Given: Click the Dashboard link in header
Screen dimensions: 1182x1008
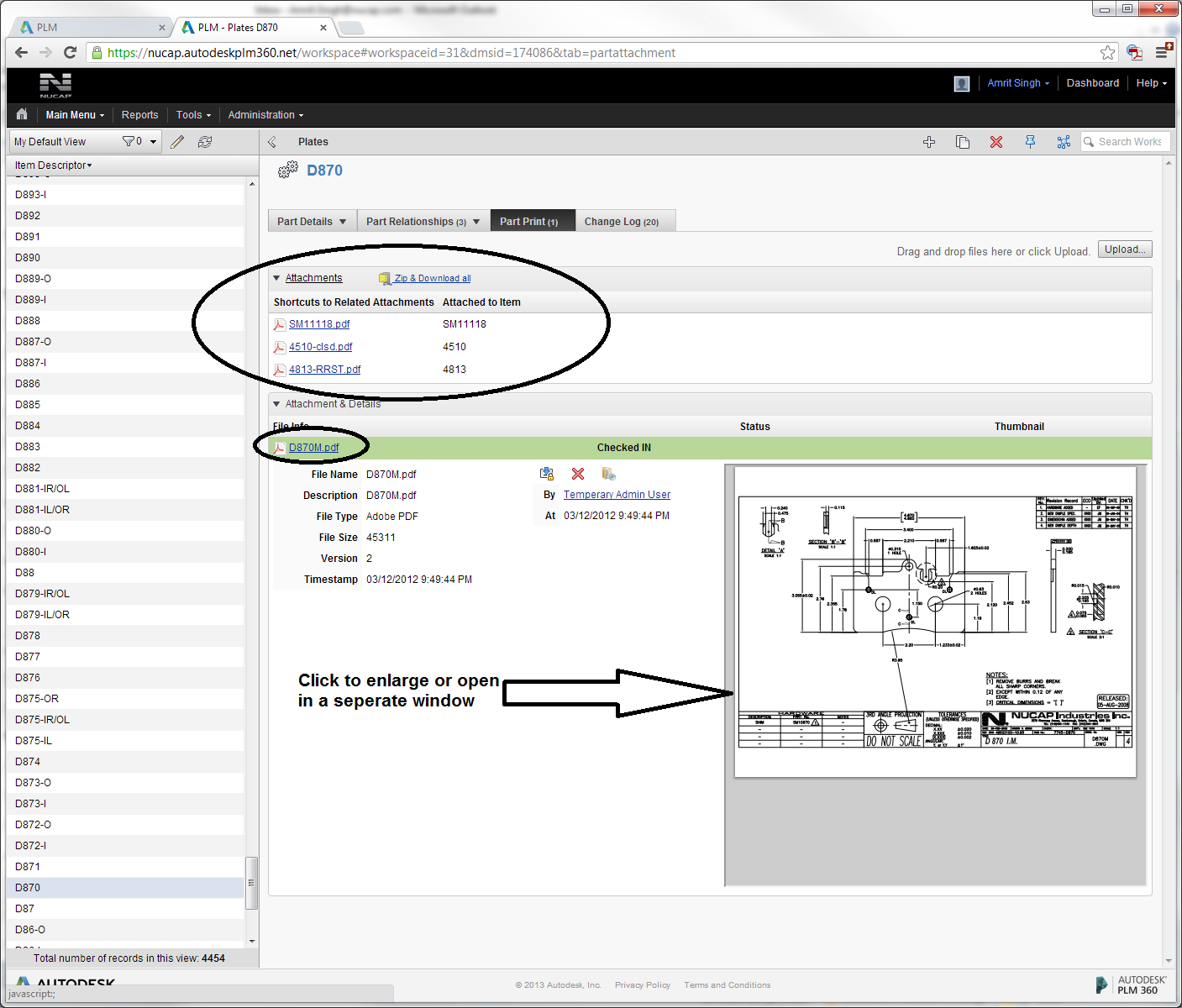Looking at the screenshot, I should pos(1093,83).
